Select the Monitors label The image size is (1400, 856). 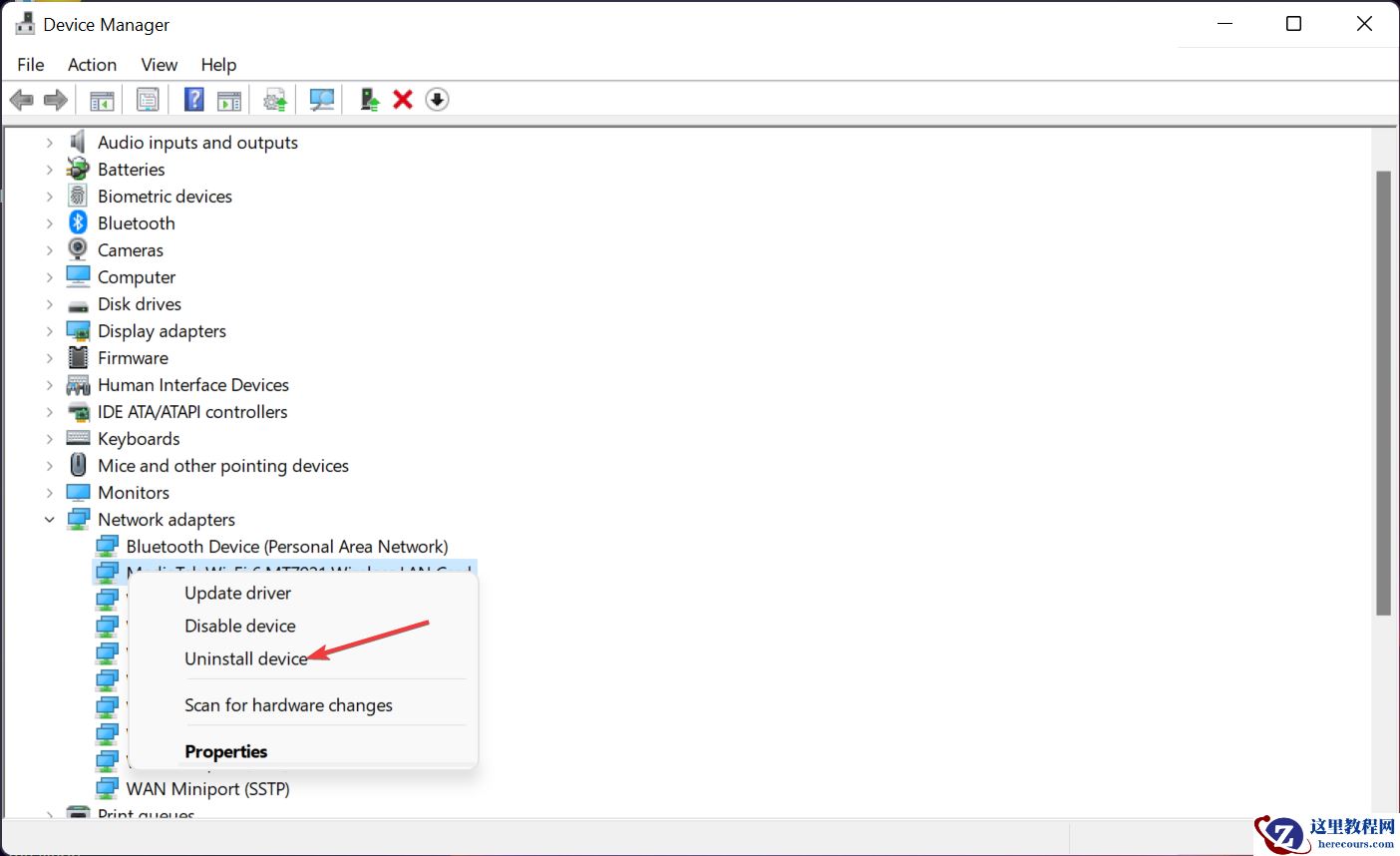point(134,493)
